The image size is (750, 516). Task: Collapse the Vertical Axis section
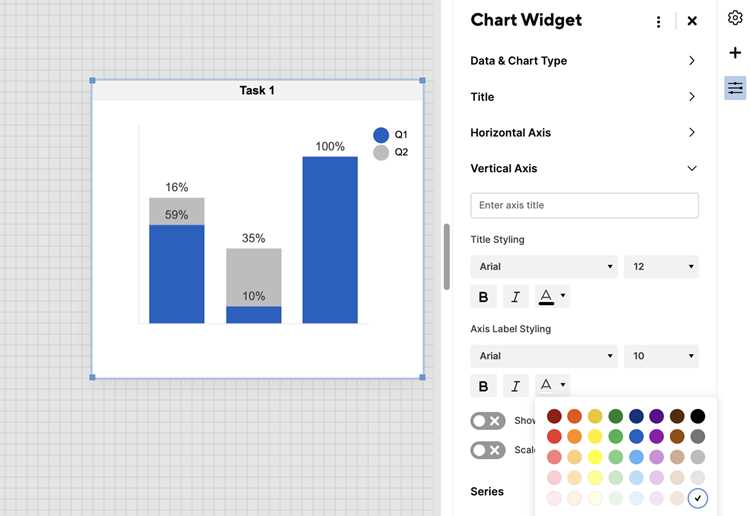coord(584,168)
